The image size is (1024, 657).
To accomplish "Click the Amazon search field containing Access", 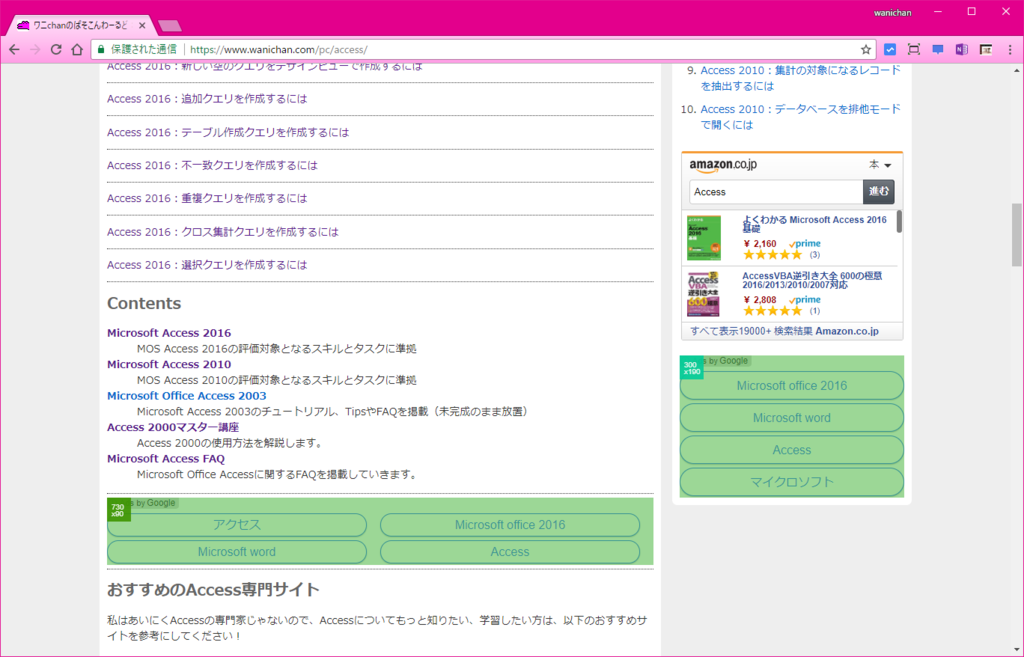I will (776, 192).
